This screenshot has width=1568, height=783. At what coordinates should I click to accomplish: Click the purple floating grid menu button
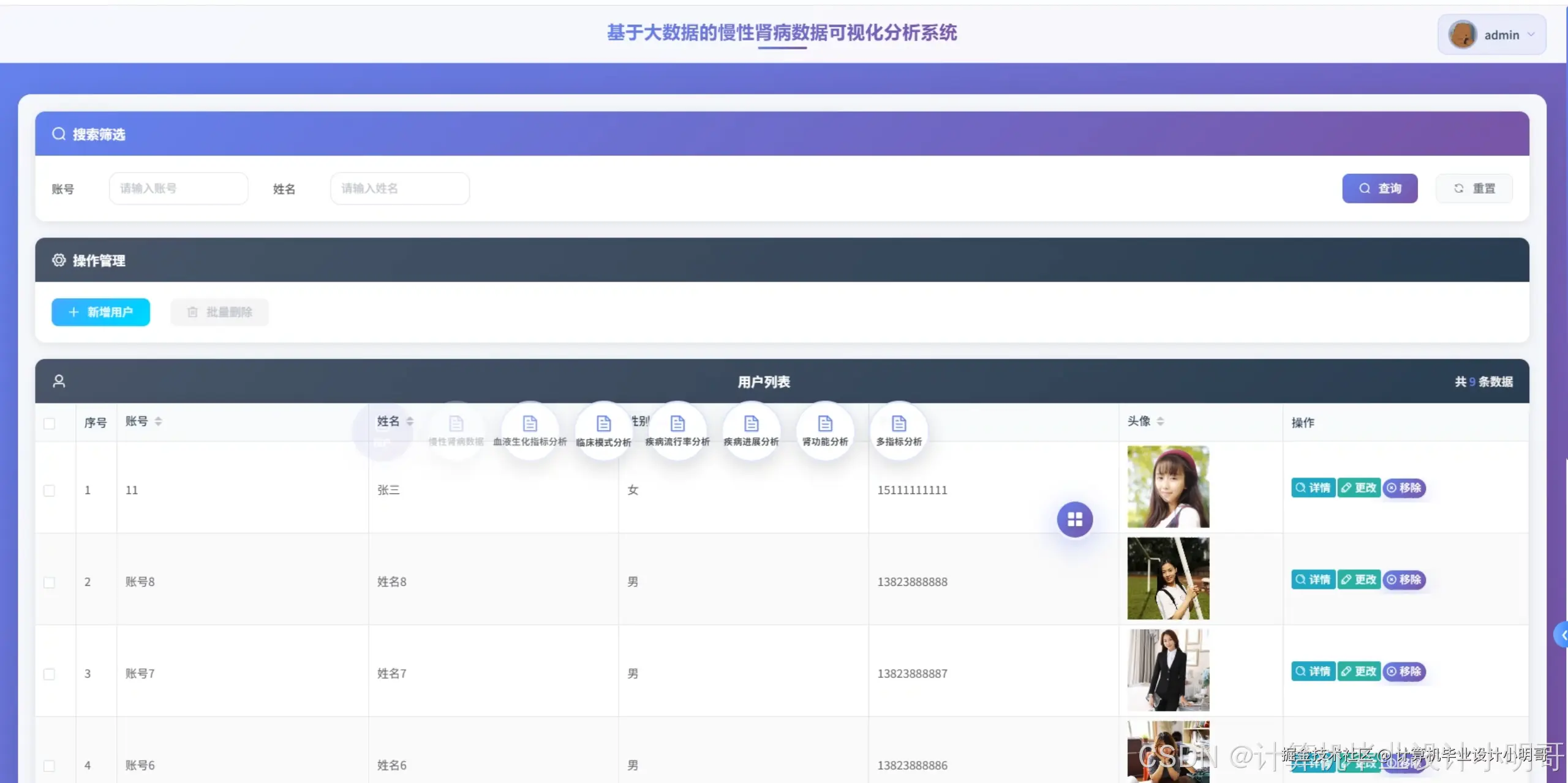1074,519
